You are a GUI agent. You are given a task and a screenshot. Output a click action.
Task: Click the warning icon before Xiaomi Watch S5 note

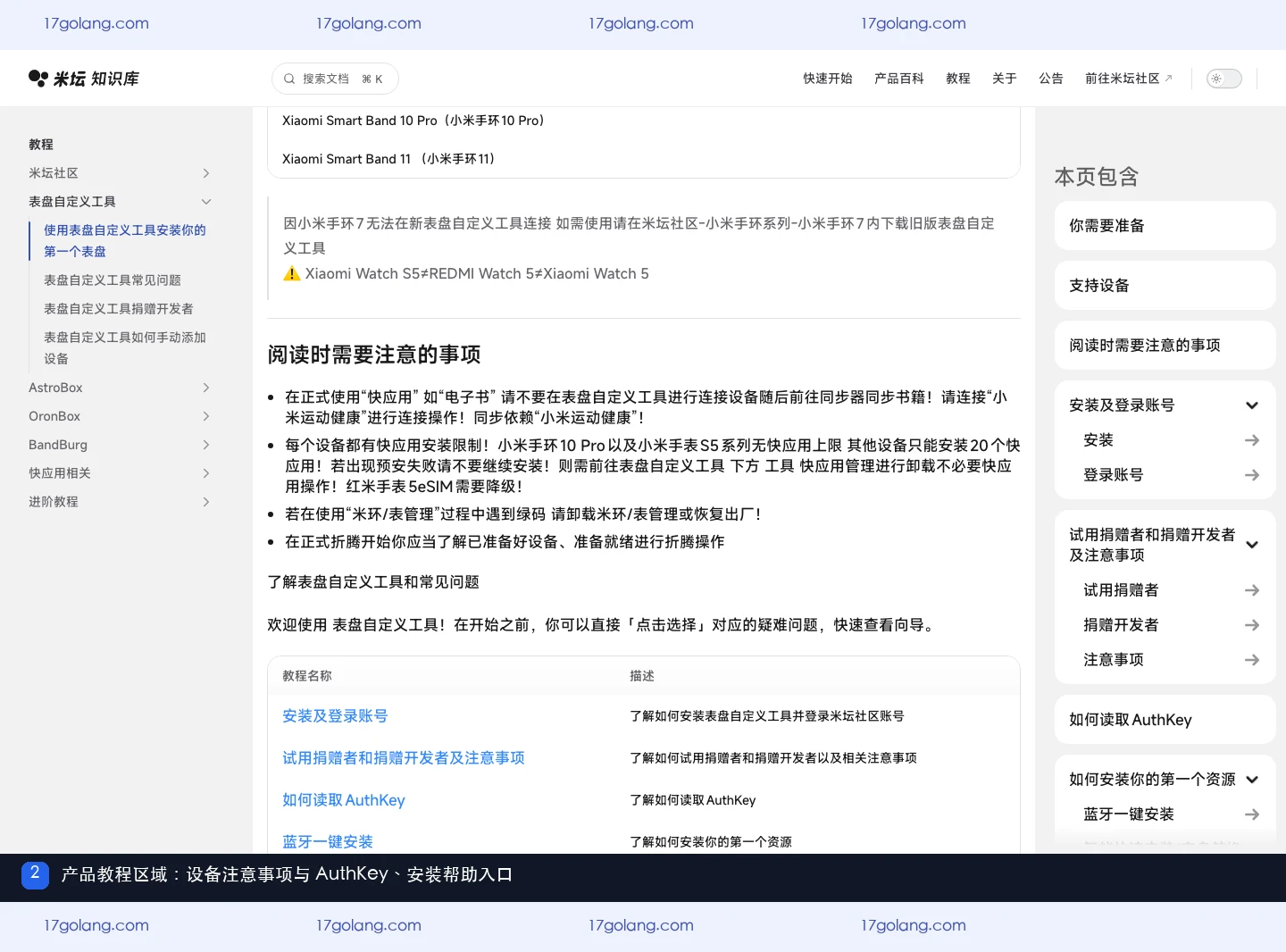click(x=292, y=274)
